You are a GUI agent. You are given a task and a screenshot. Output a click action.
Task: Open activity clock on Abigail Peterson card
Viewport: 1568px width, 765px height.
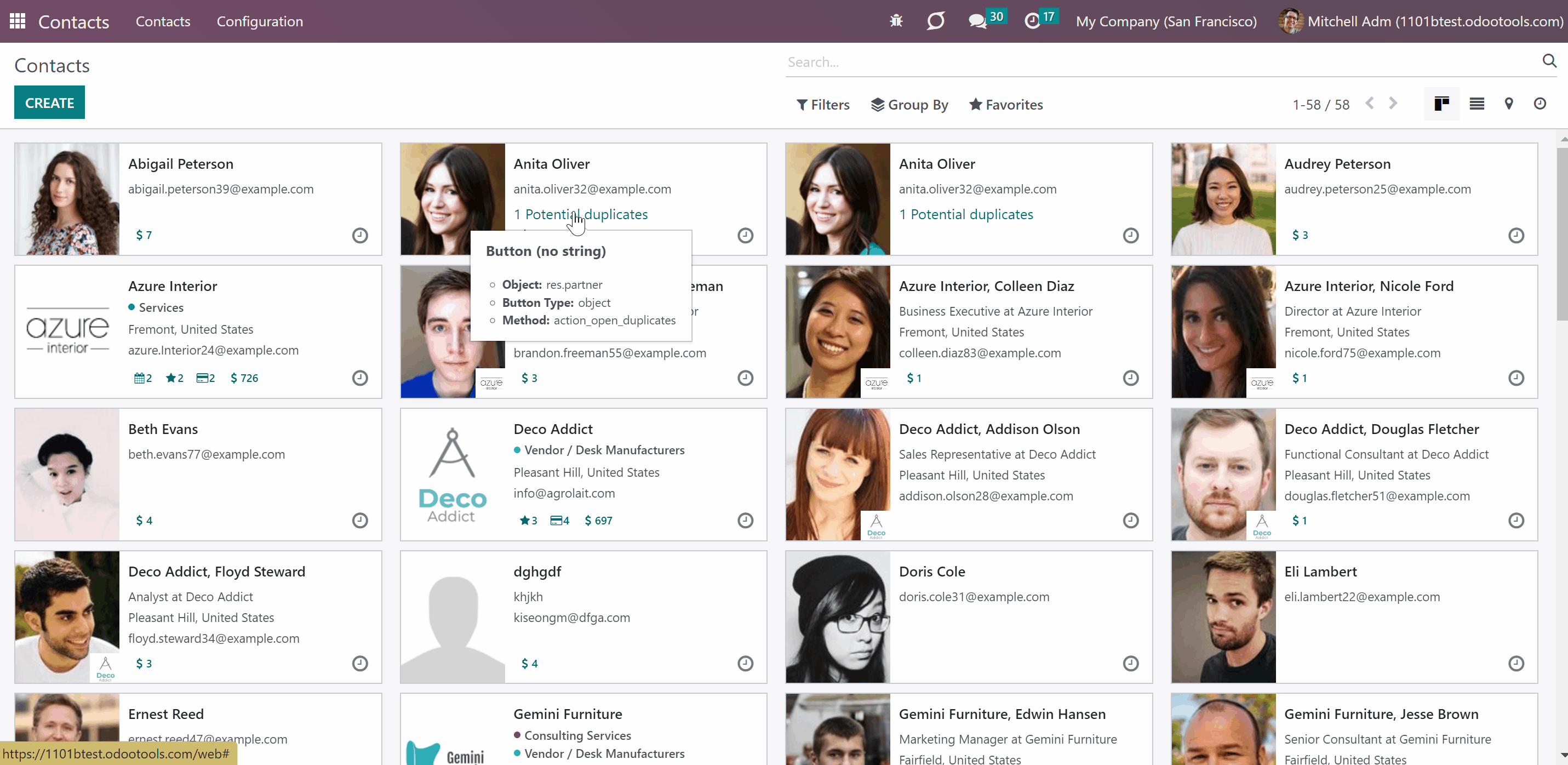pyautogui.click(x=360, y=235)
